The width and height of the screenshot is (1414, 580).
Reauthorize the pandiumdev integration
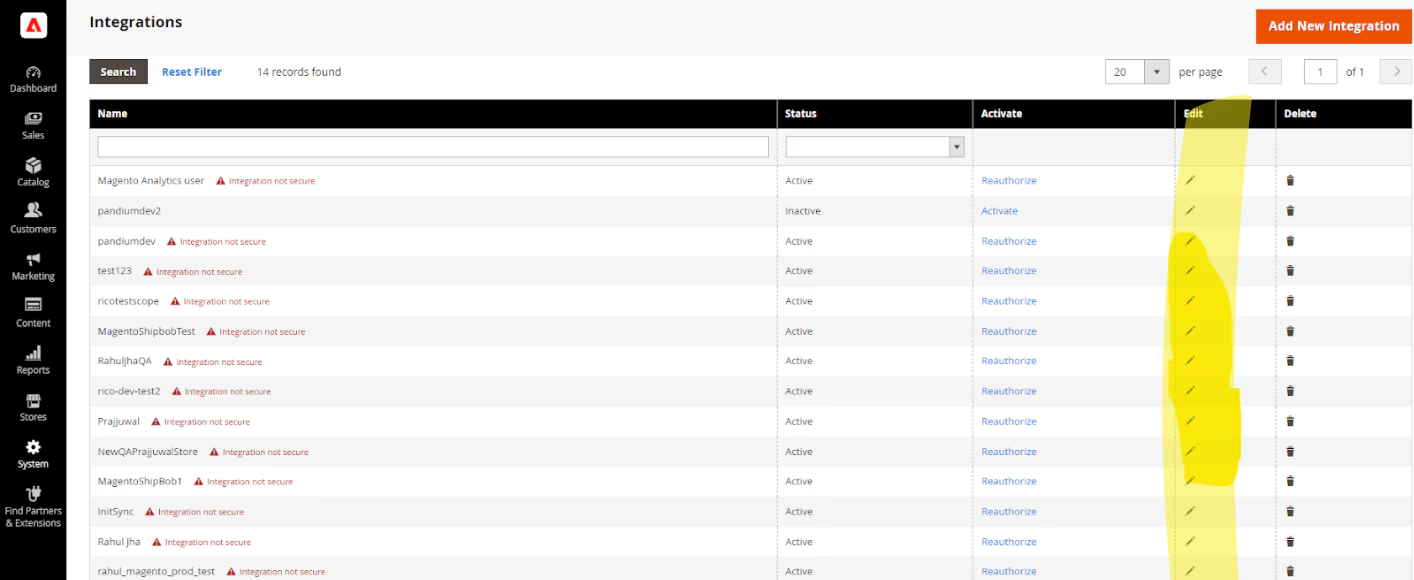click(1008, 241)
